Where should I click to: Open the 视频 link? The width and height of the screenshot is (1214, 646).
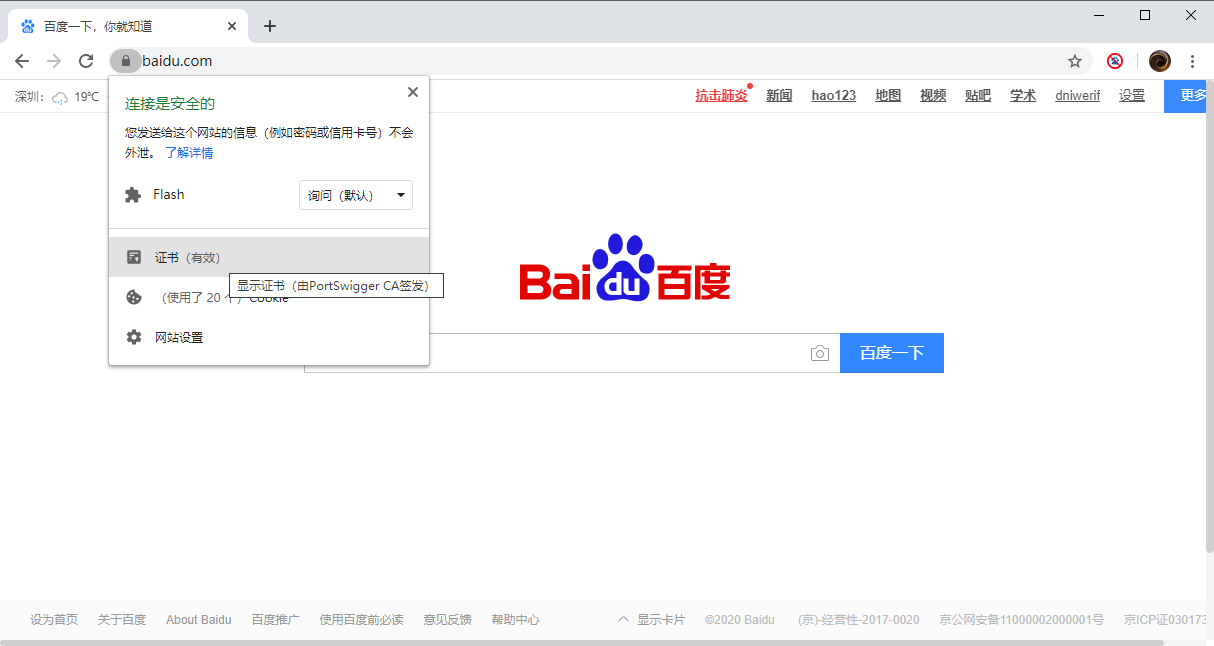click(x=933, y=96)
